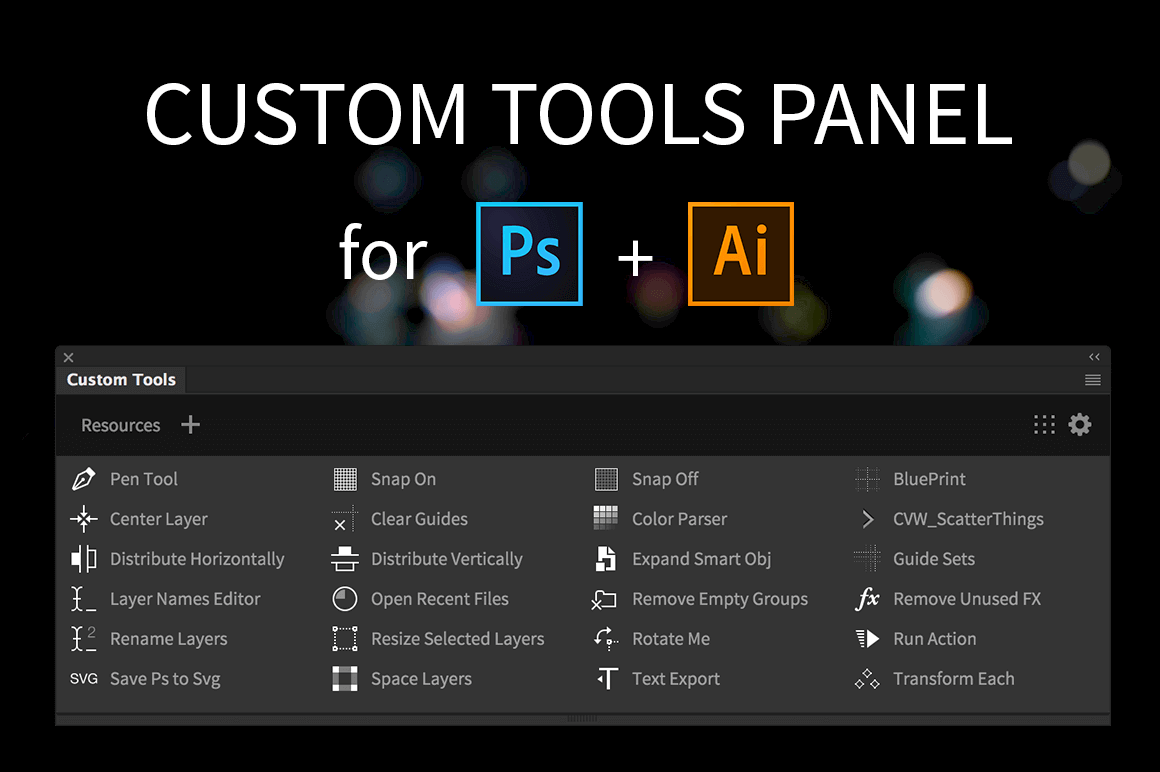Switch to the Custom Tools tab
1160x772 pixels.
coord(120,380)
